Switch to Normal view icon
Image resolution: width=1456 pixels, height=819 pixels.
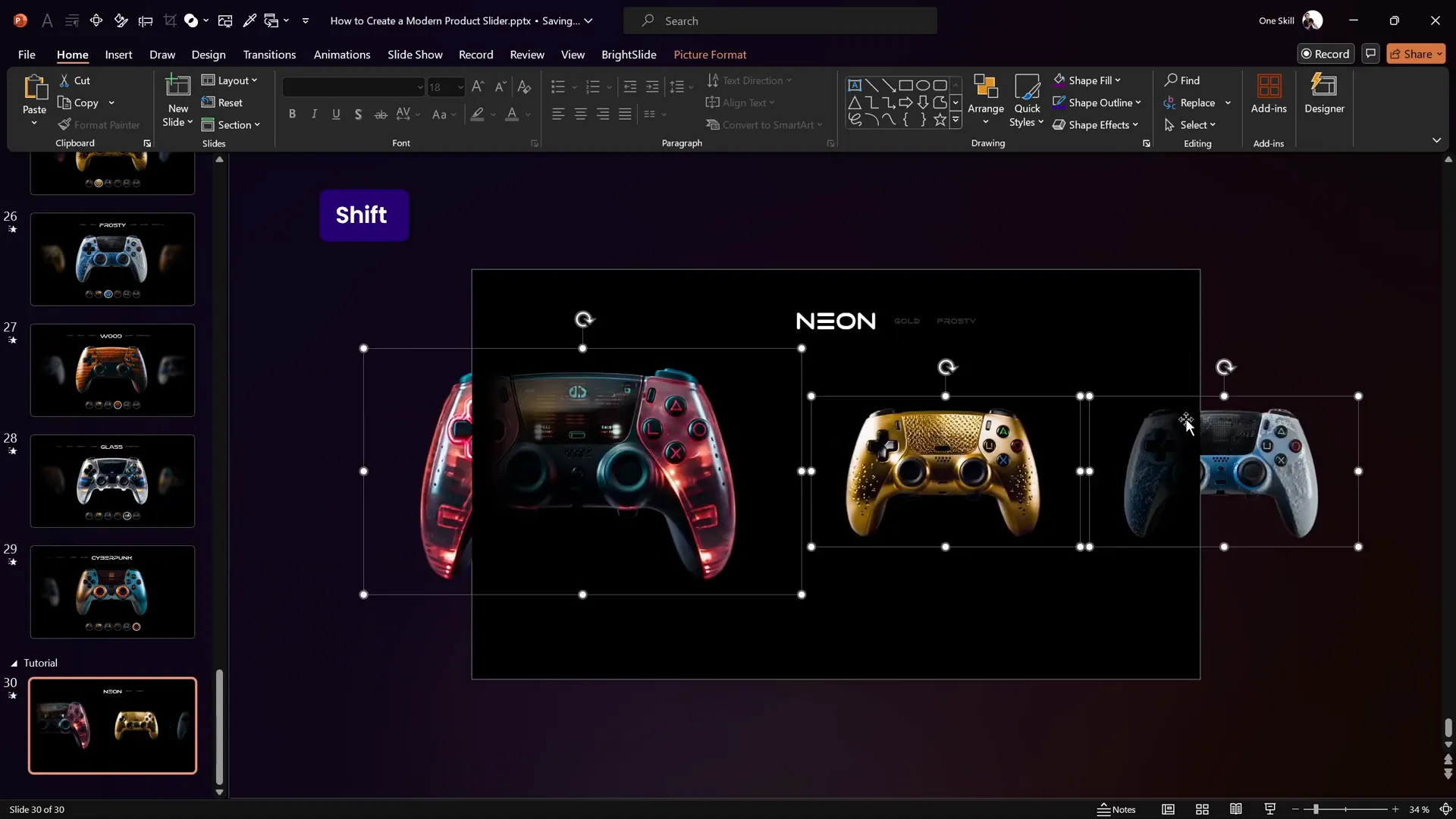point(1168,809)
